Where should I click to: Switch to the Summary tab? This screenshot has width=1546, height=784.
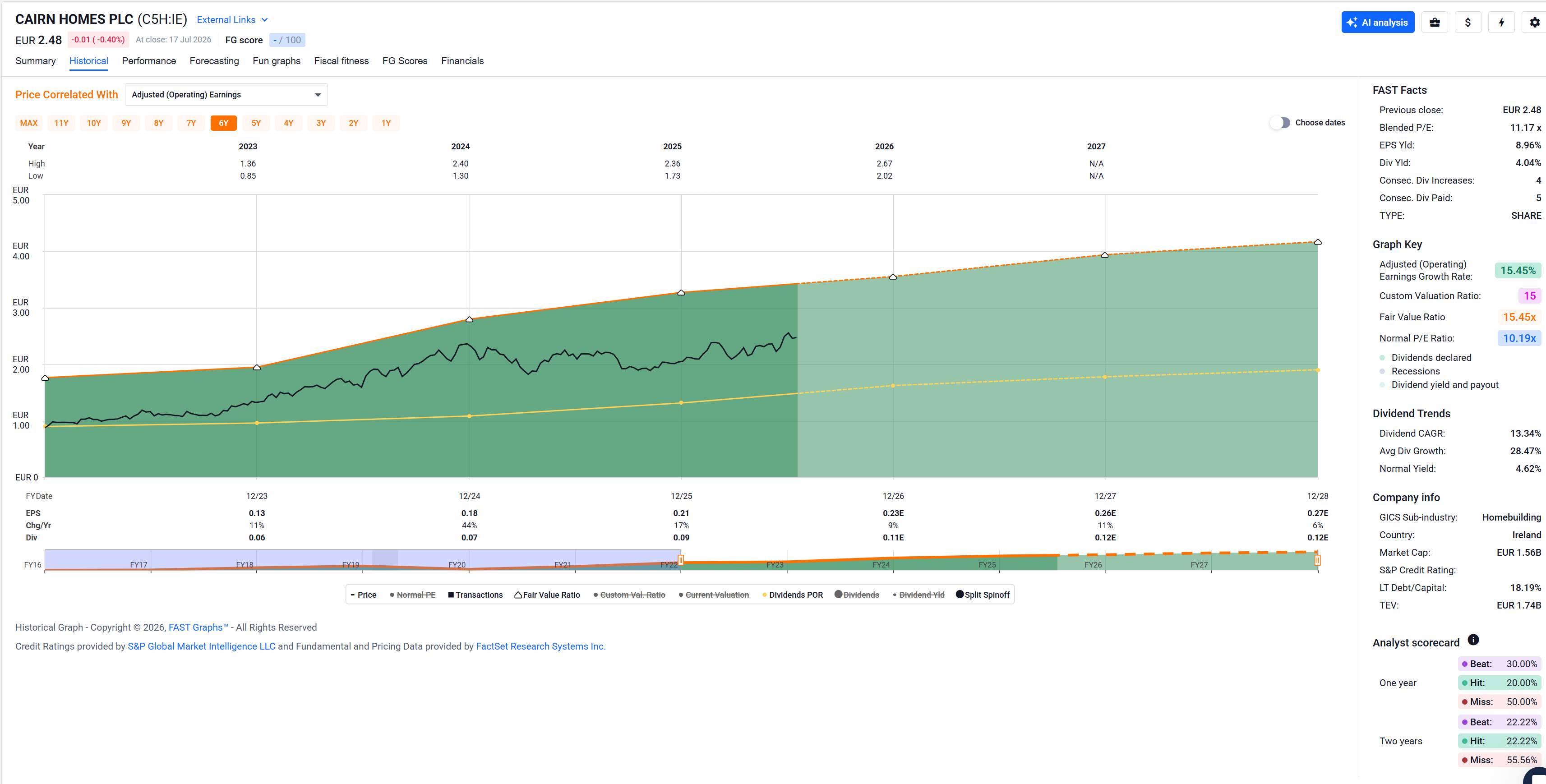(35, 60)
